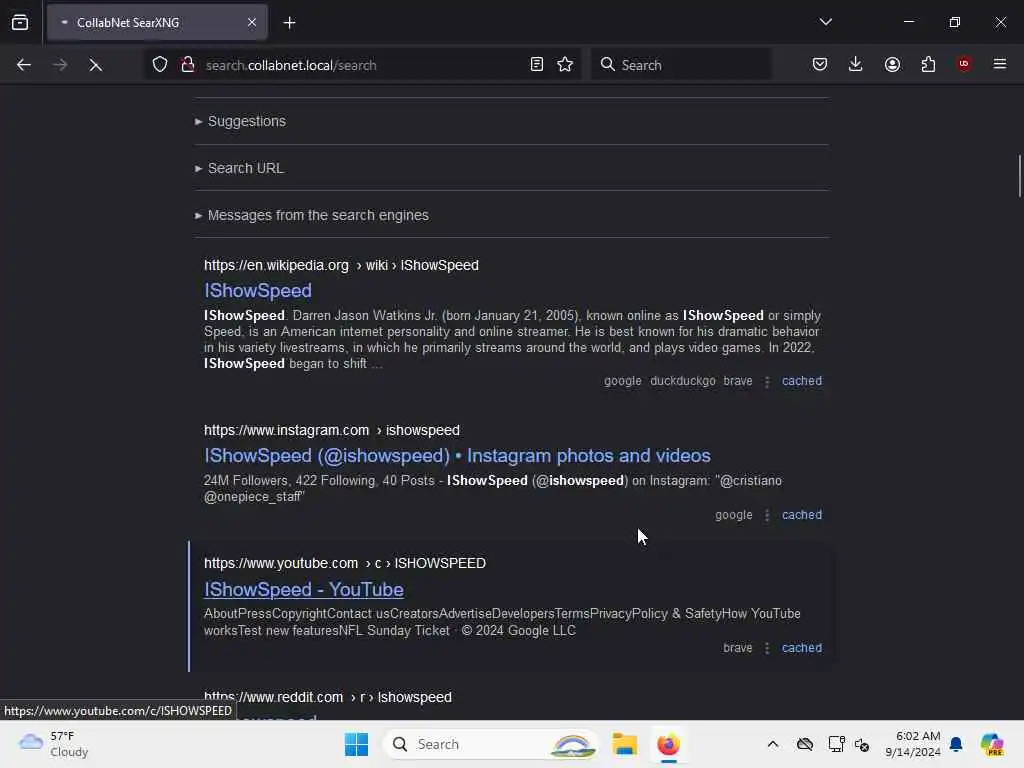The width and height of the screenshot is (1024, 768).
Task: Open the Pocket save icon
Action: point(820,64)
